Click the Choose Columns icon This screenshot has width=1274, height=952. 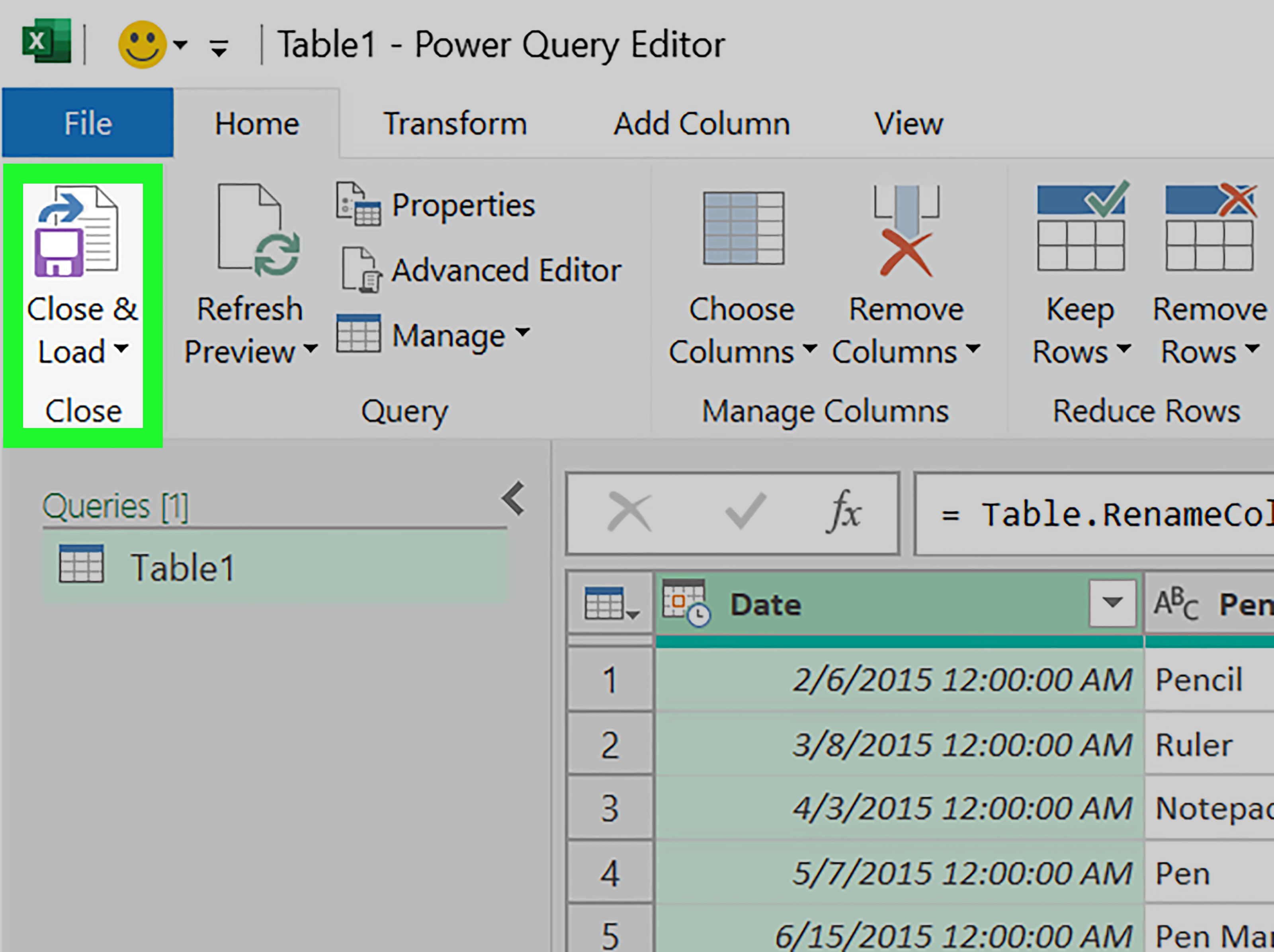[743, 229]
